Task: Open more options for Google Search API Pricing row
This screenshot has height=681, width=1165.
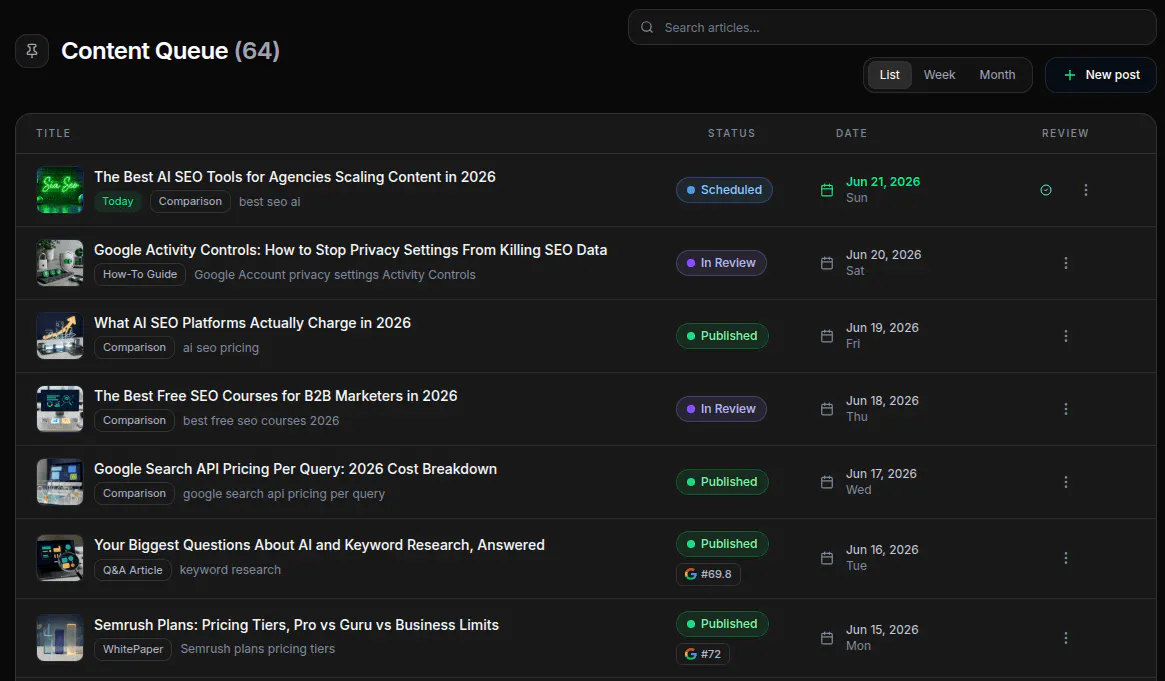Action: click(x=1065, y=482)
